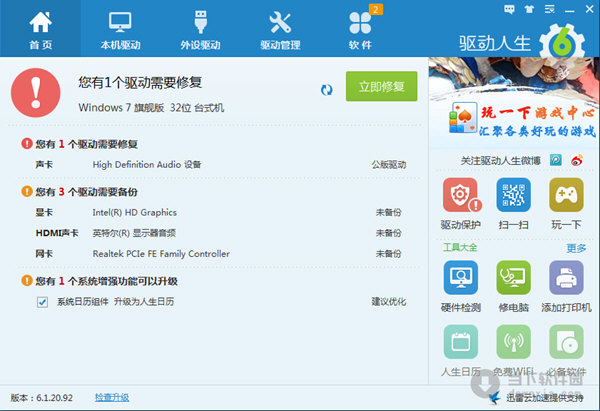The image size is (600, 411).
Task: Click the 您有 3 个驱动需要备份 heading
Action: pos(86,192)
